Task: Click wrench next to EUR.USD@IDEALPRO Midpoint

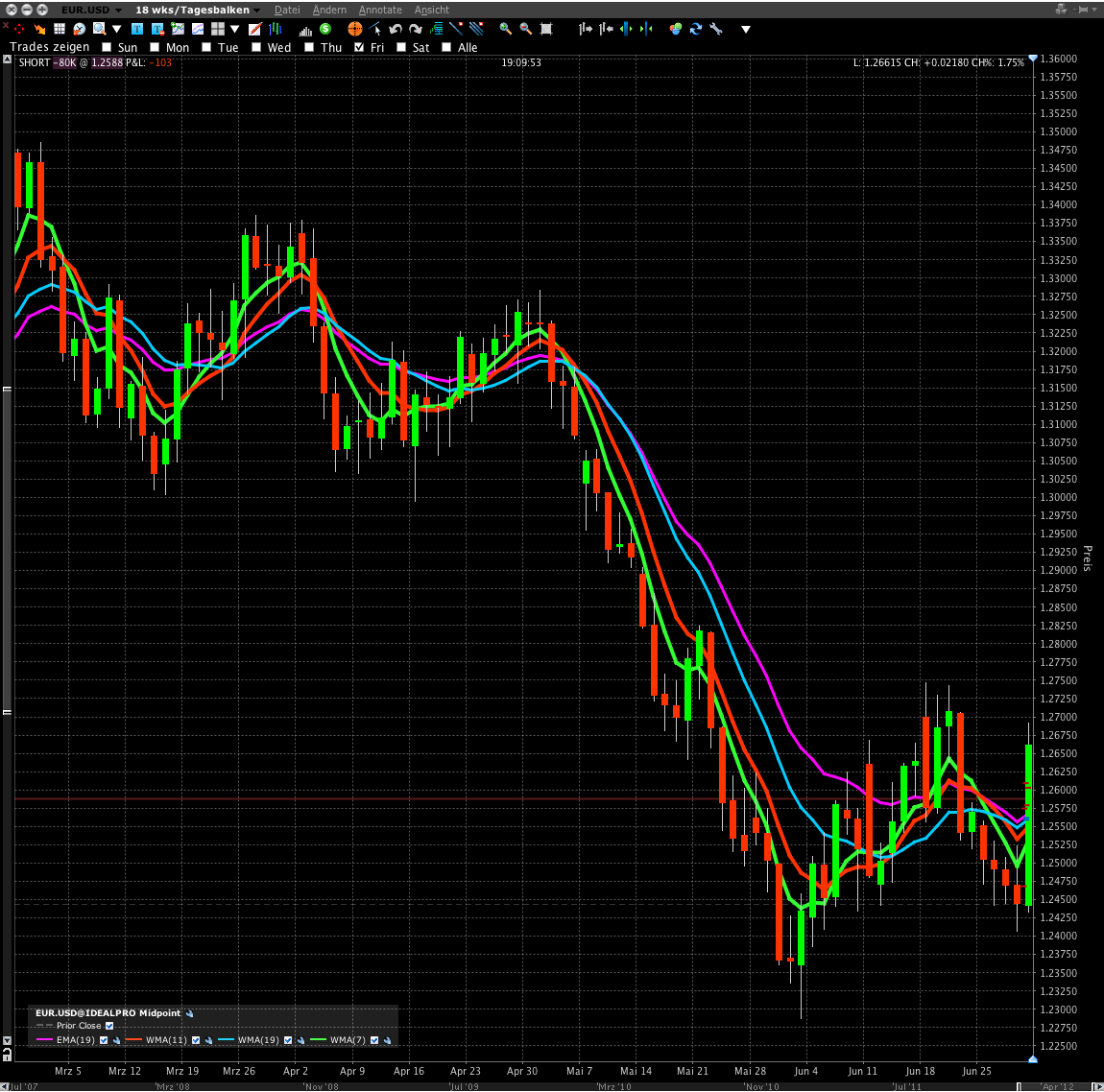Action: pyautogui.click(x=189, y=1013)
